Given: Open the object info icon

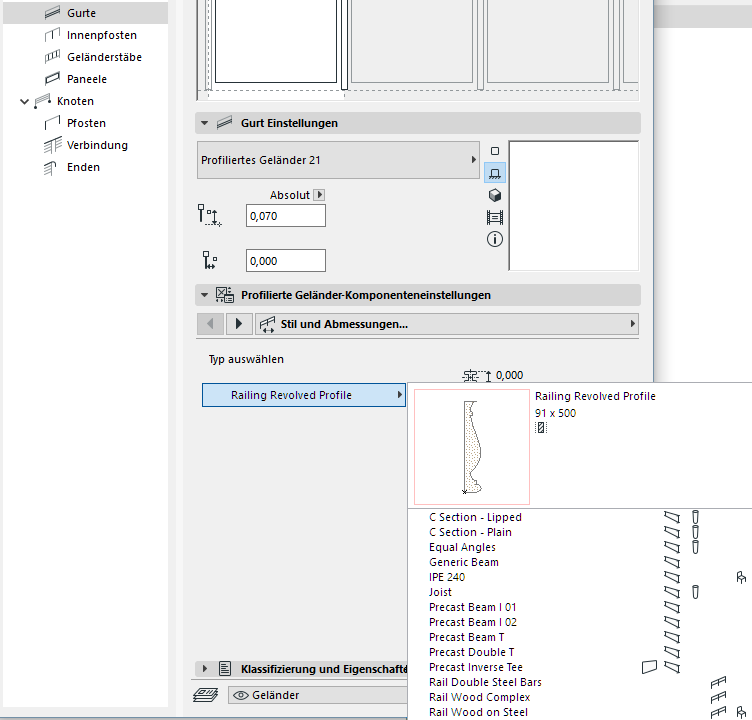Looking at the screenshot, I should pos(495,239).
